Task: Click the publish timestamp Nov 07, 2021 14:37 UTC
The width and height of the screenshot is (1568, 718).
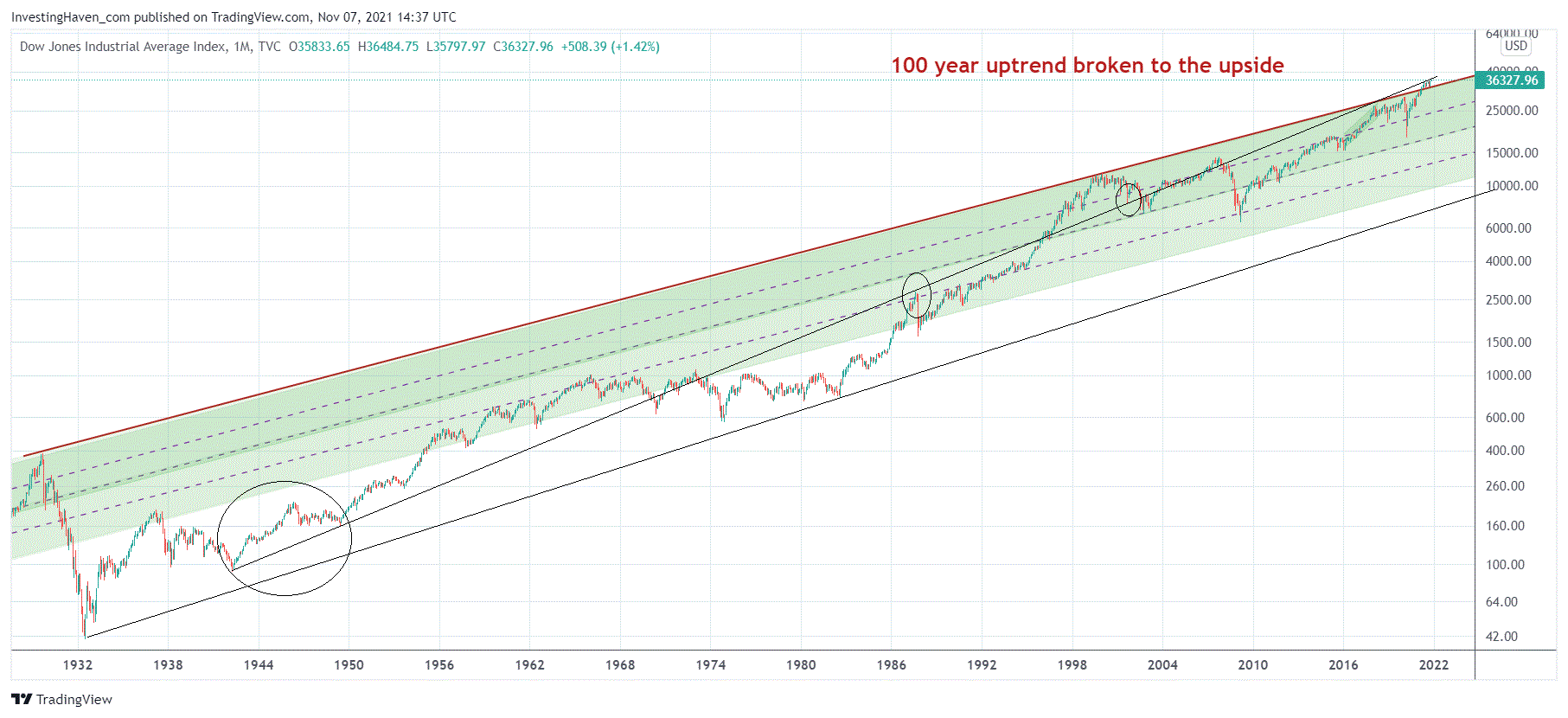Action: (387, 17)
